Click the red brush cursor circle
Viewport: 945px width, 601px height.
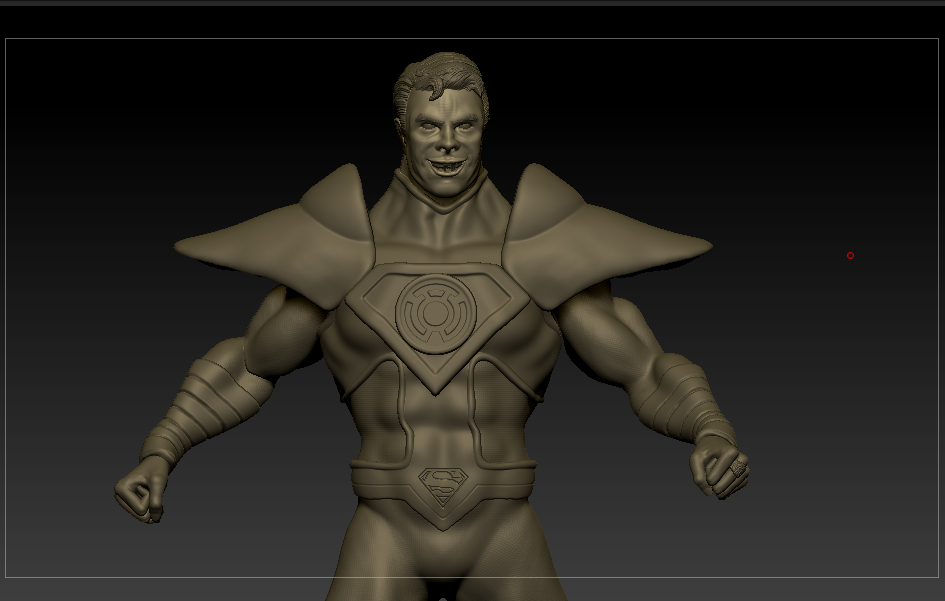pyautogui.click(x=850, y=256)
